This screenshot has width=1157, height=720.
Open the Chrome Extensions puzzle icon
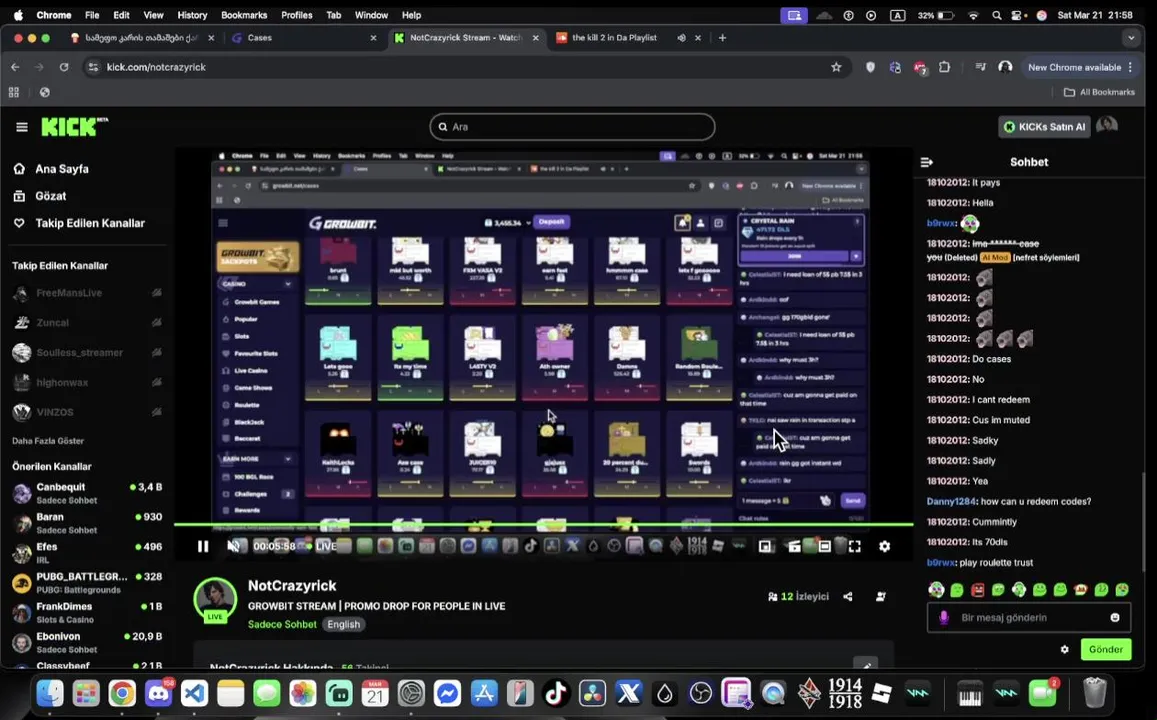click(x=944, y=67)
